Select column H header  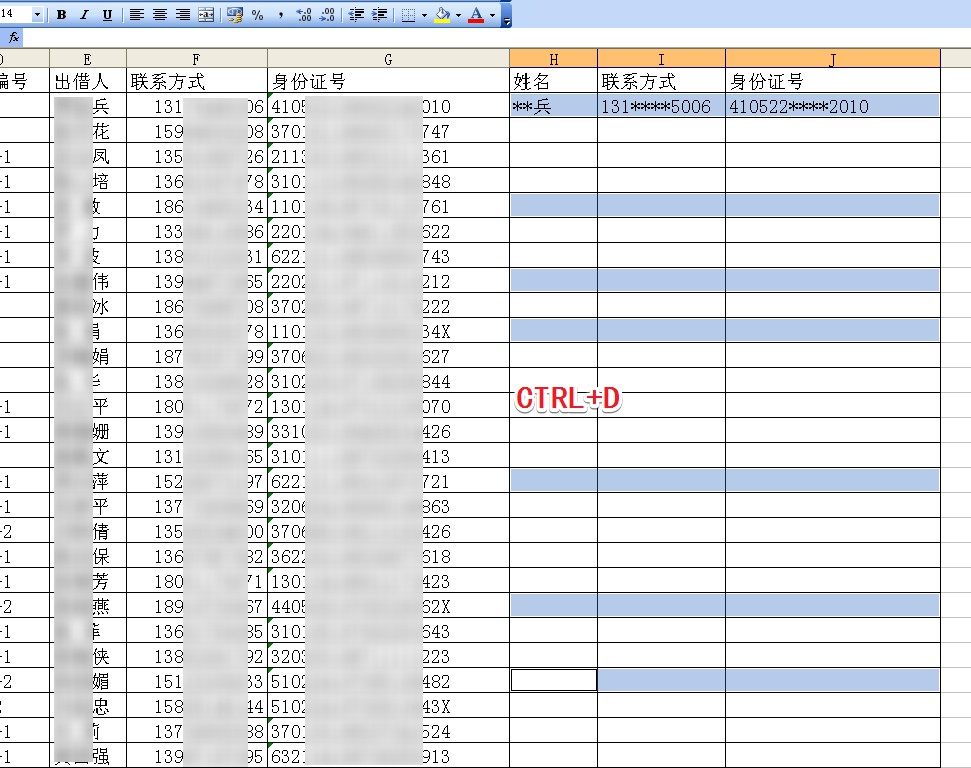[x=554, y=59]
